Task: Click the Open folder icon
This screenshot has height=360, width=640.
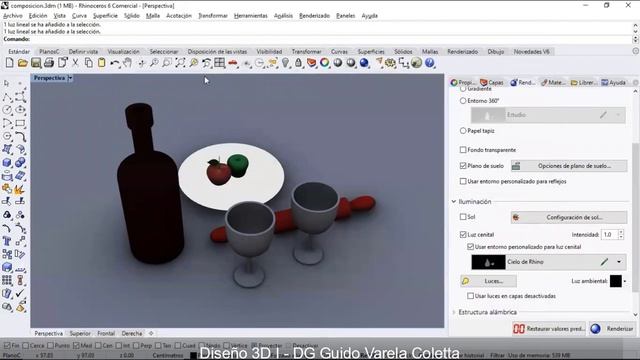Action: tap(22, 63)
